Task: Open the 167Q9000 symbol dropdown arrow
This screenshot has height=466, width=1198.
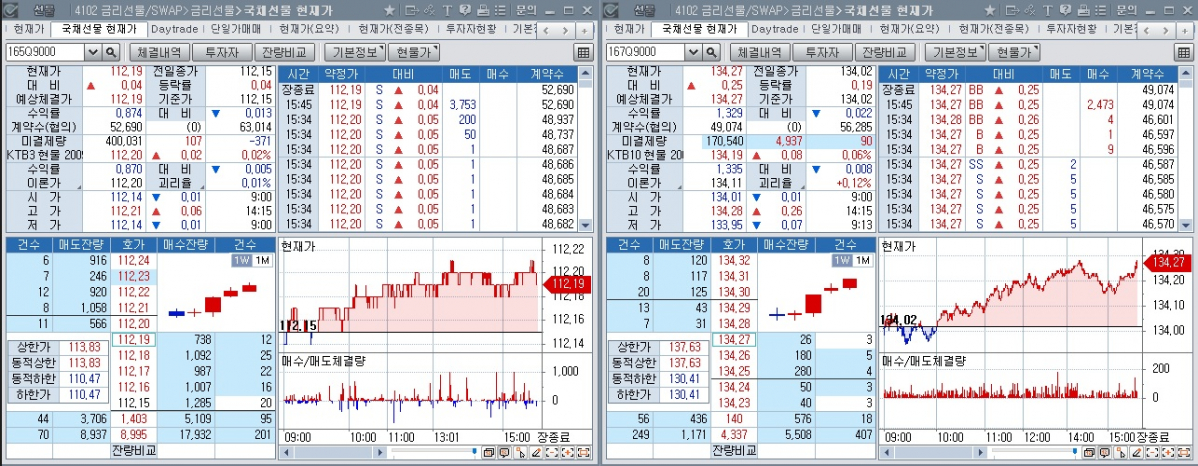Action: pos(693,52)
